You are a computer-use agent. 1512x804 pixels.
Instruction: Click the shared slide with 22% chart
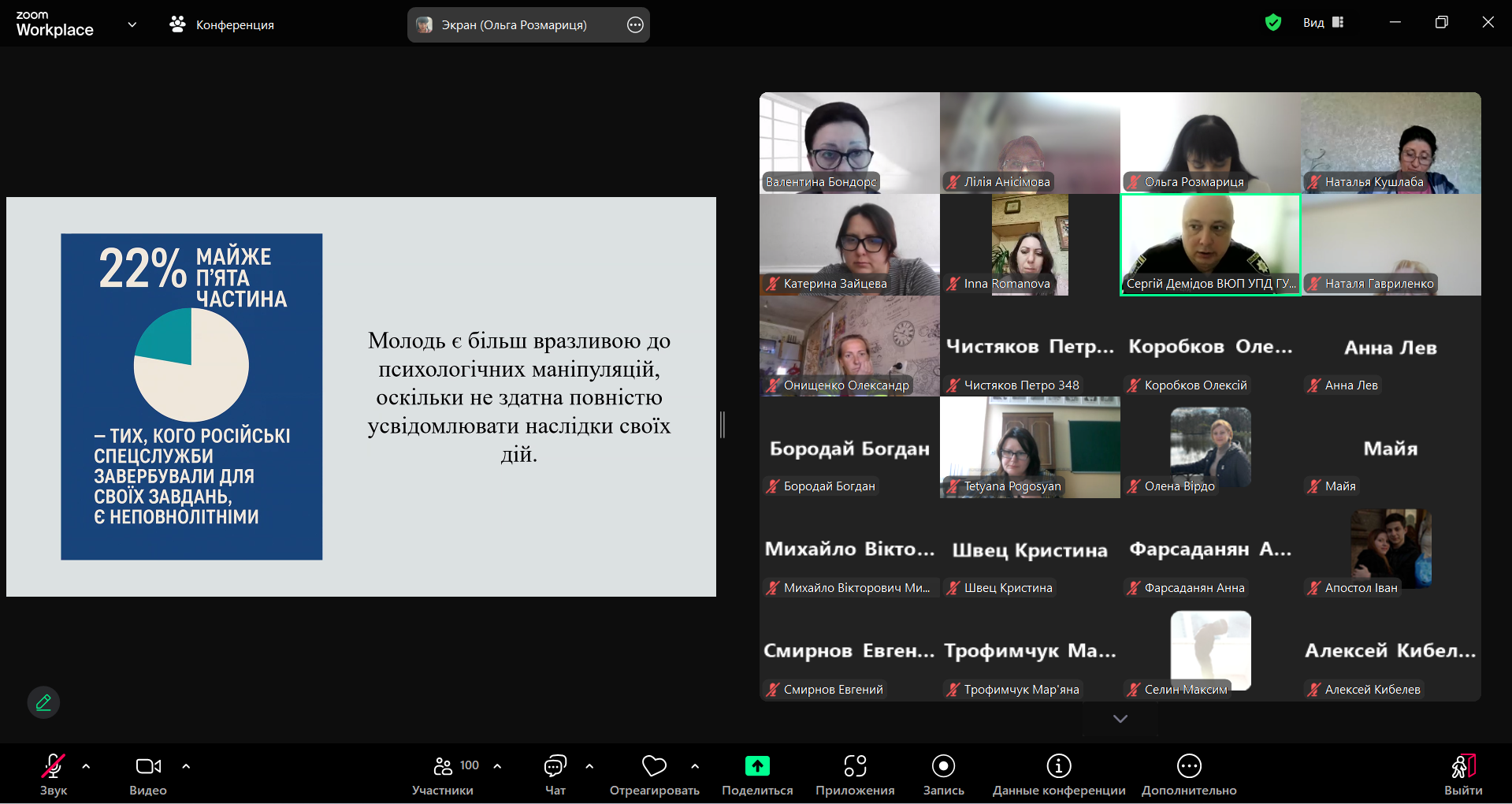click(361, 396)
